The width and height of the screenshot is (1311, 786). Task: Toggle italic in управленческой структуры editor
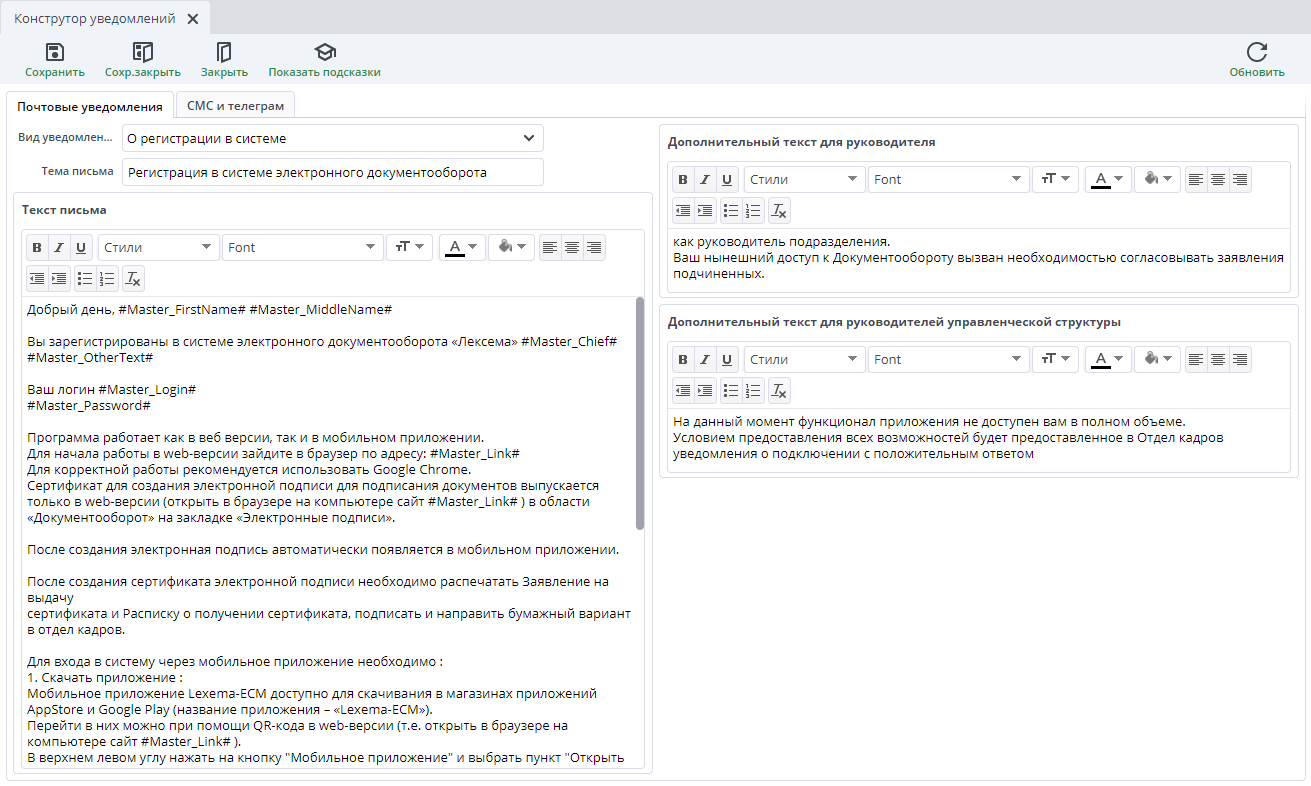(x=705, y=360)
